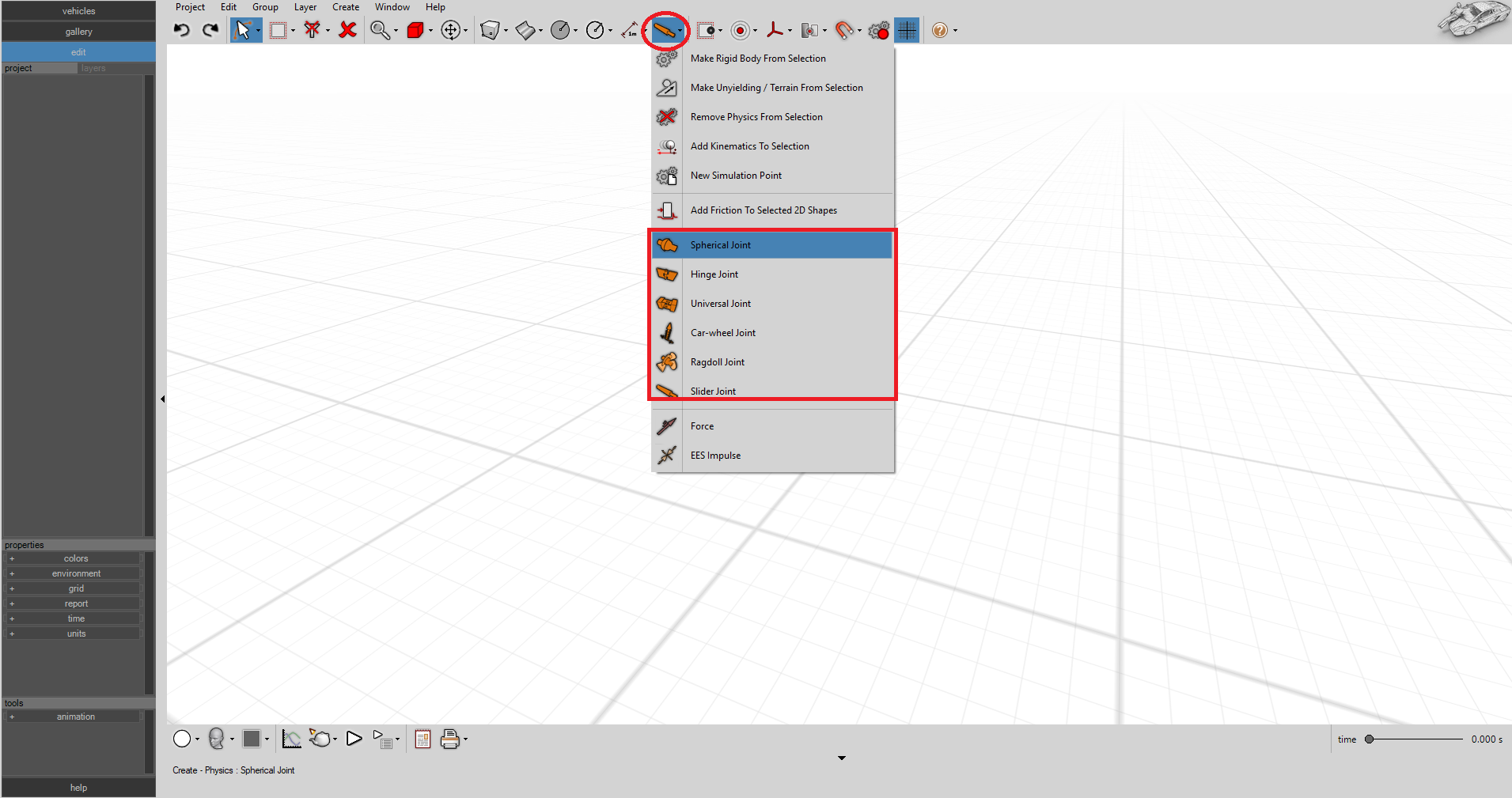Expand the colors properties section

(73, 558)
